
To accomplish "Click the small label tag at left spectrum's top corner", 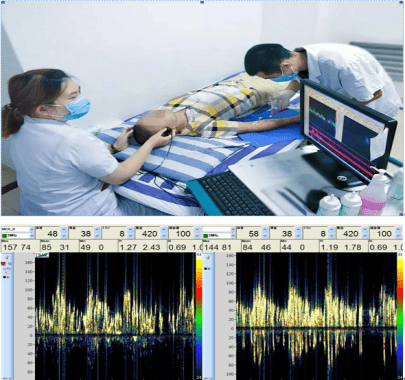I will pos(42,255).
